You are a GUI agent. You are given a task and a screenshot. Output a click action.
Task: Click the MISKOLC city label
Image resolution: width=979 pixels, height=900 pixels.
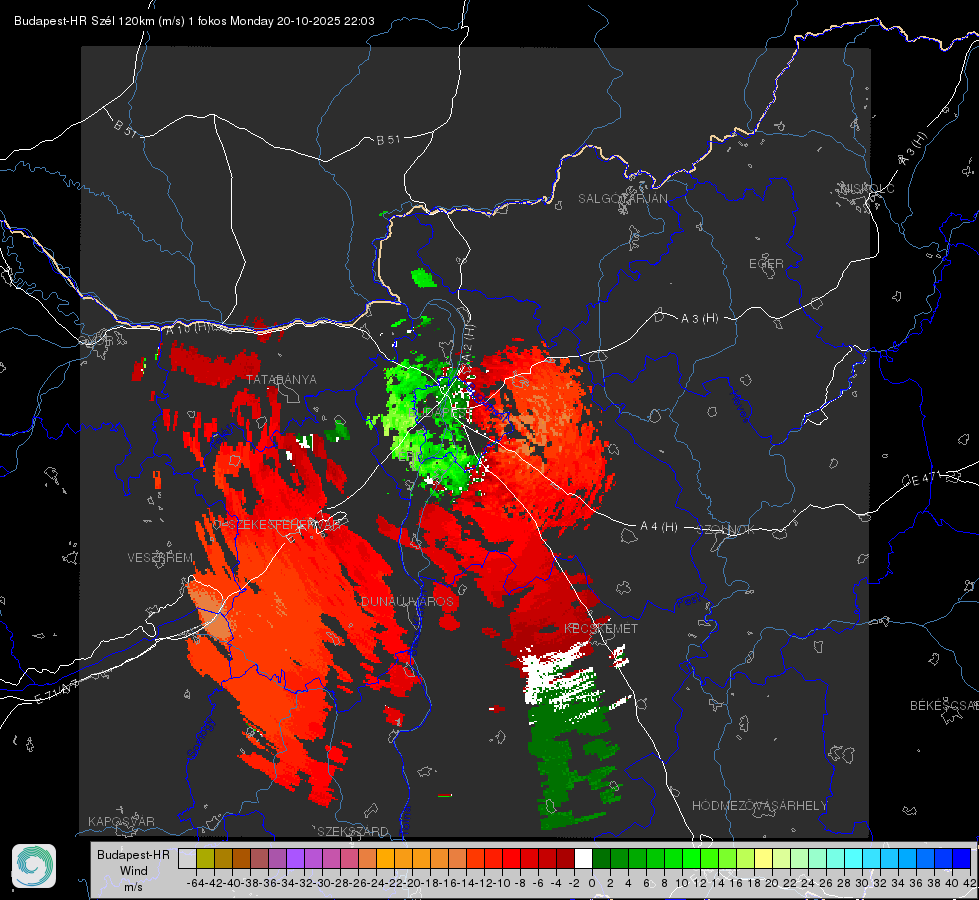tap(867, 188)
